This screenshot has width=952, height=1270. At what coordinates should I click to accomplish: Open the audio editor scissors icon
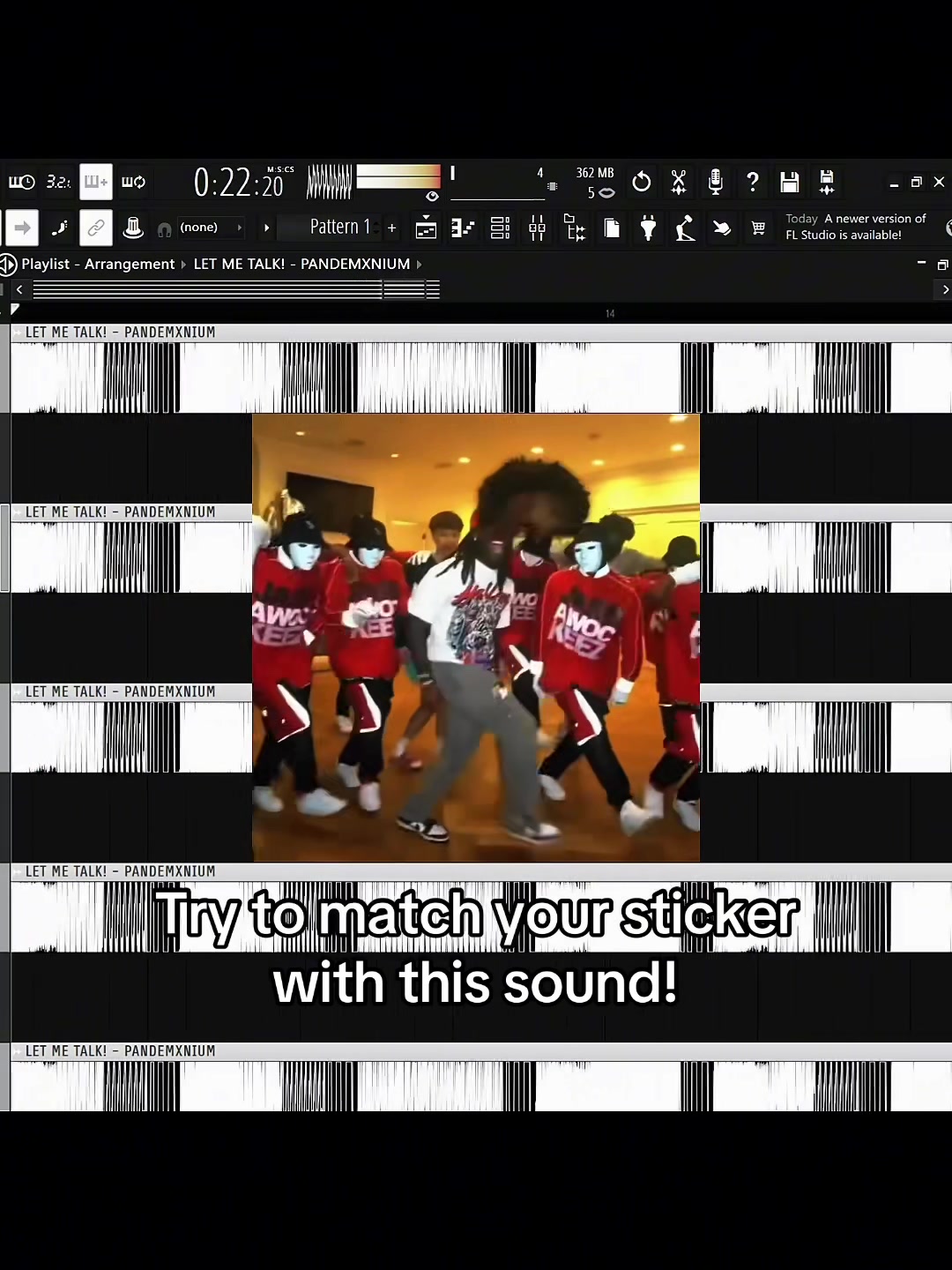pyautogui.click(x=679, y=183)
